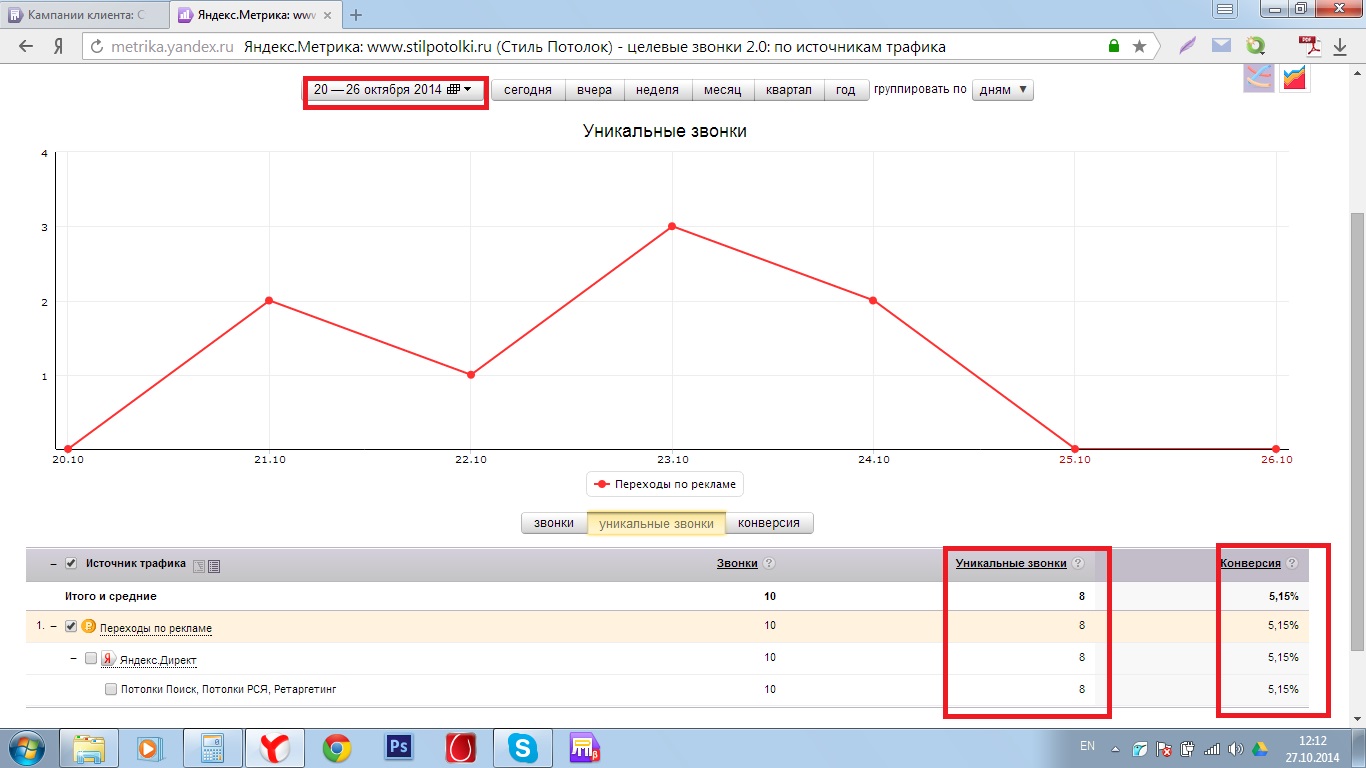Launch media player from taskbar
1366x768 pixels.
[x=149, y=748]
